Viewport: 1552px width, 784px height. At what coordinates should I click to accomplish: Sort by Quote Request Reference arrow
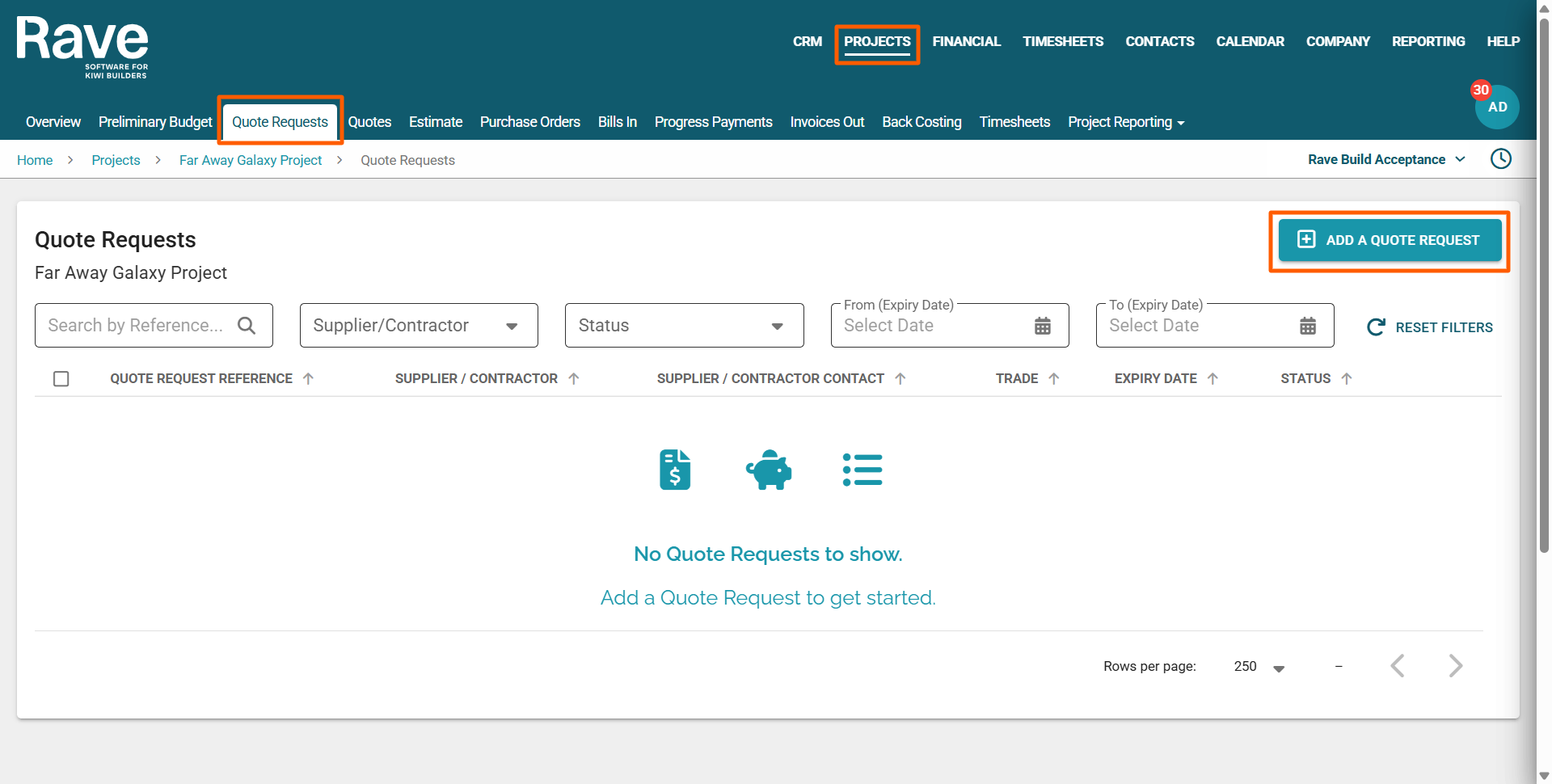[x=308, y=378]
